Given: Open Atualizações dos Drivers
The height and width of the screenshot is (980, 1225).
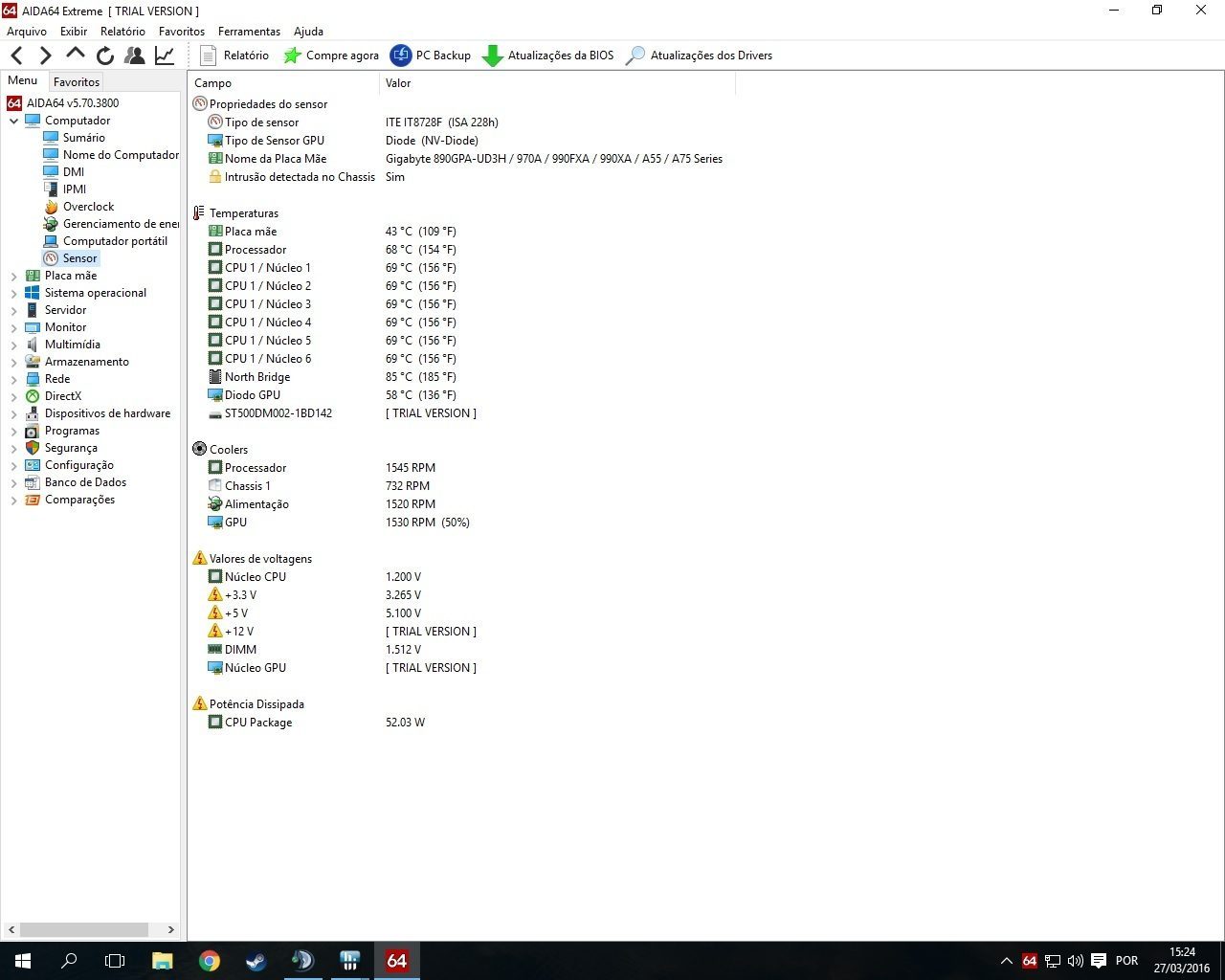Looking at the screenshot, I should [x=699, y=56].
